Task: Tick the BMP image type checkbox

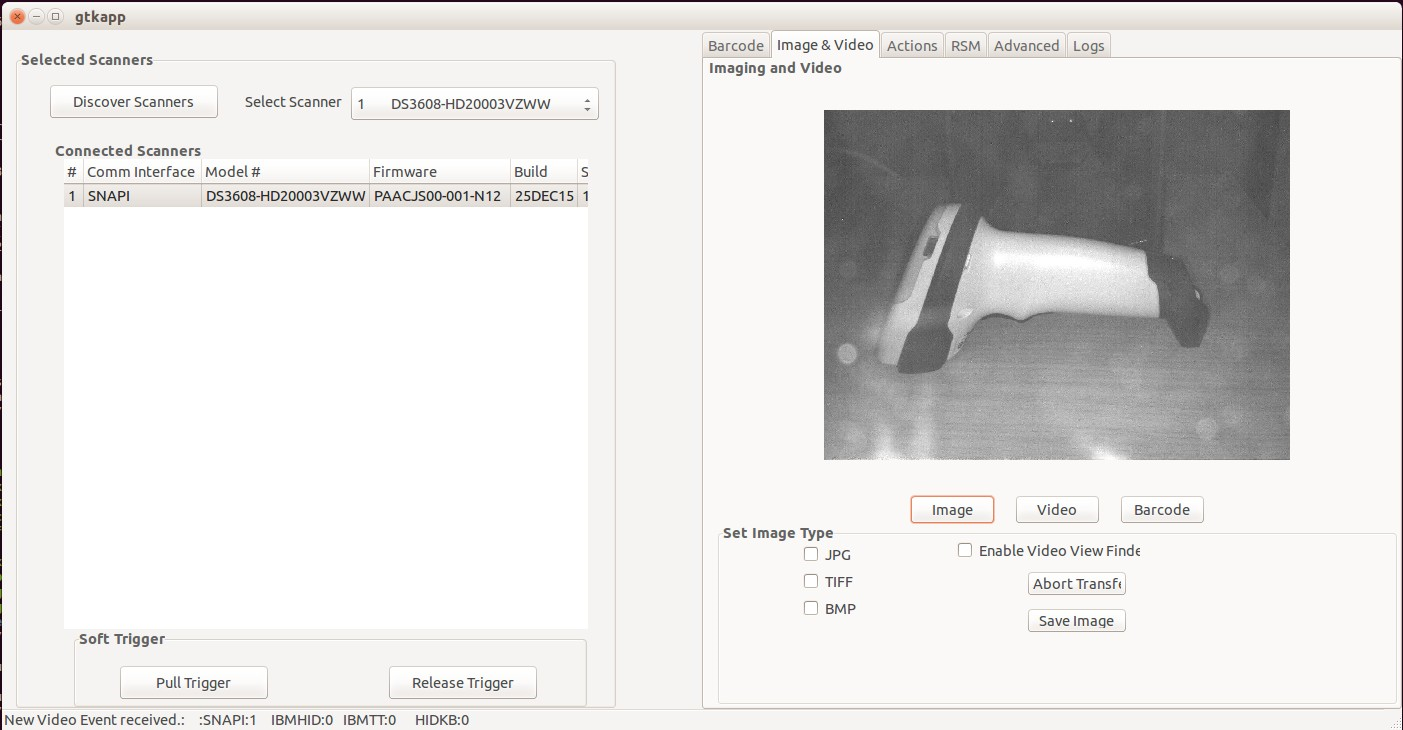Action: (x=811, y=608)
